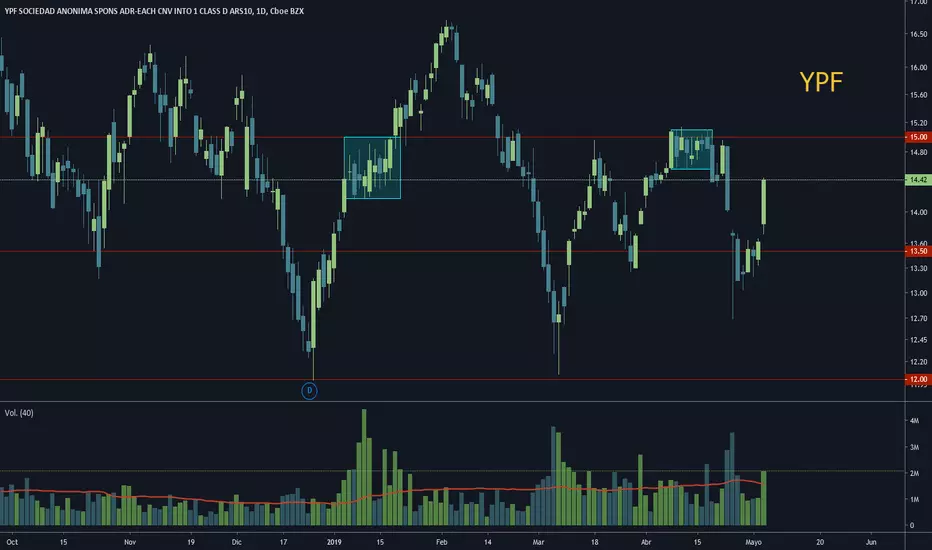Viewport: 932px width, 550px height.
Task: Click the Abr label on time axis
Action: (646, 542)
